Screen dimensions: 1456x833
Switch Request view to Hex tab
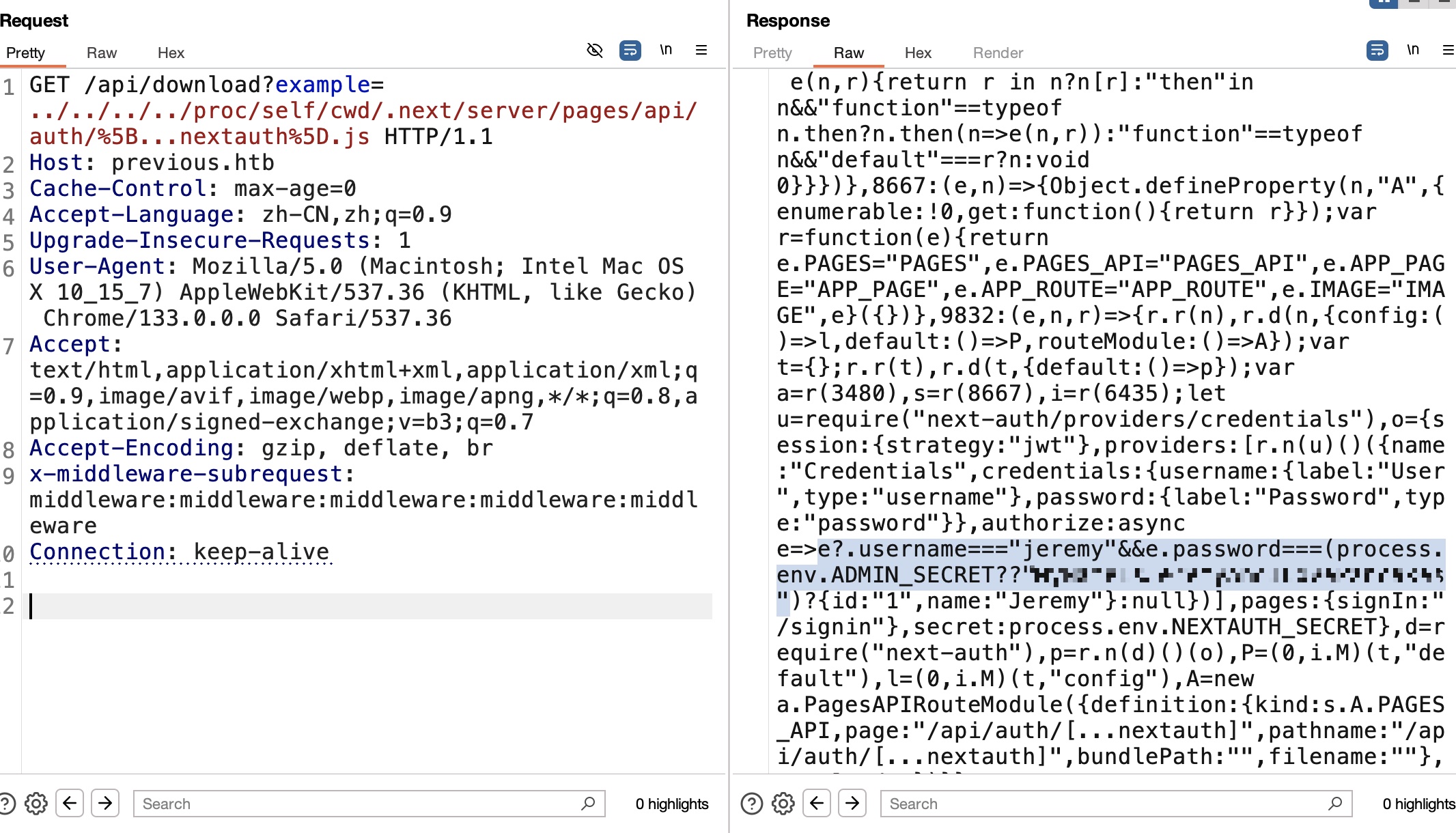coord(171,53)
